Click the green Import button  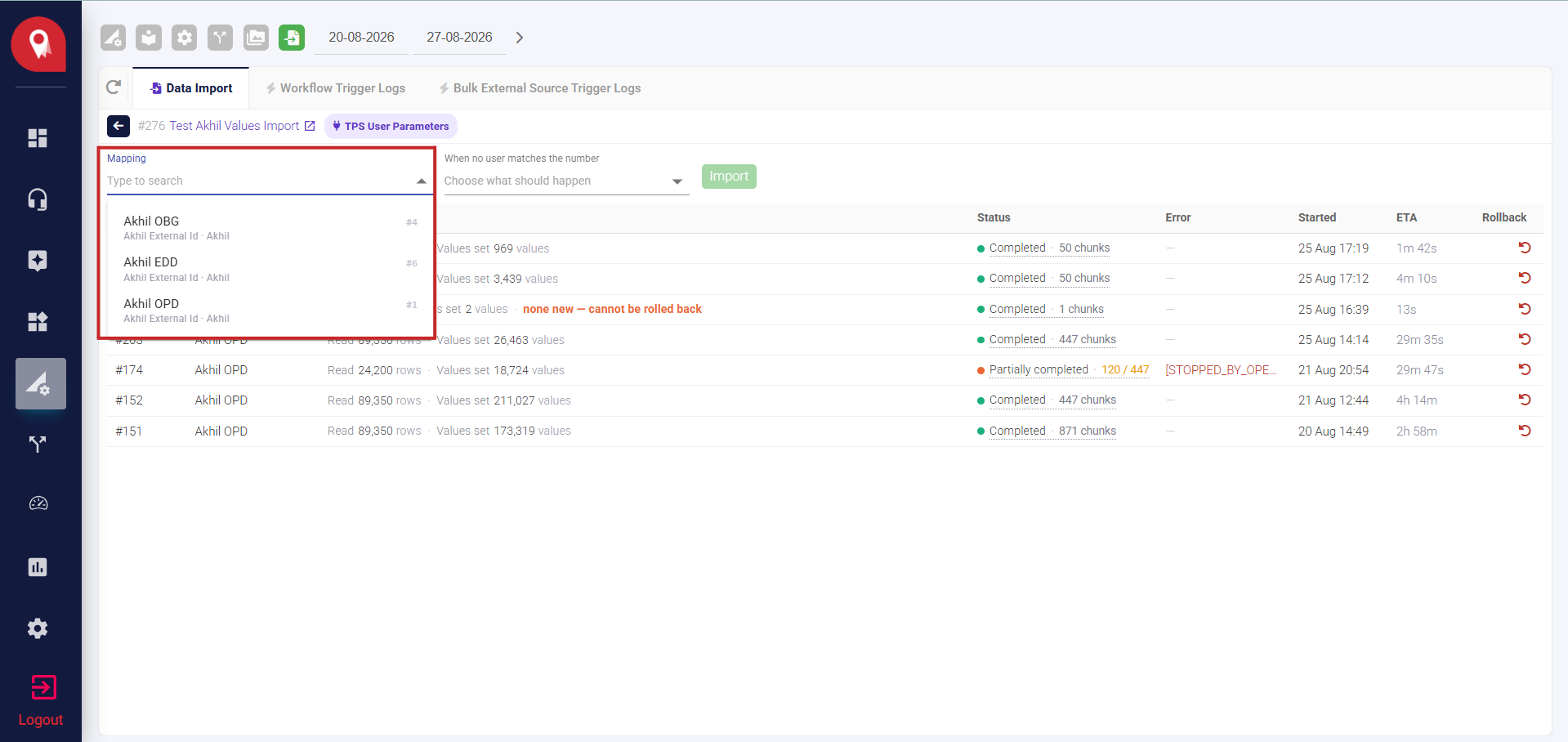[729, 177]
